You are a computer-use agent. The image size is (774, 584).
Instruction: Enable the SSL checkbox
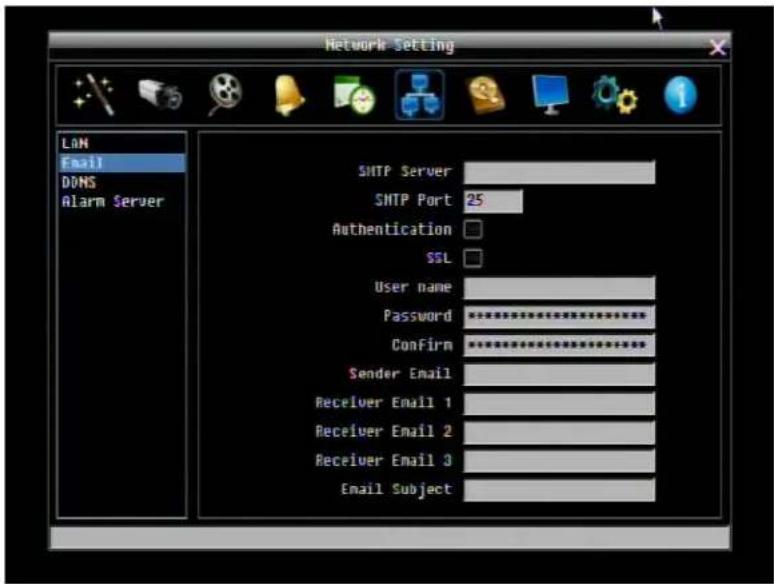coord(473,258)
